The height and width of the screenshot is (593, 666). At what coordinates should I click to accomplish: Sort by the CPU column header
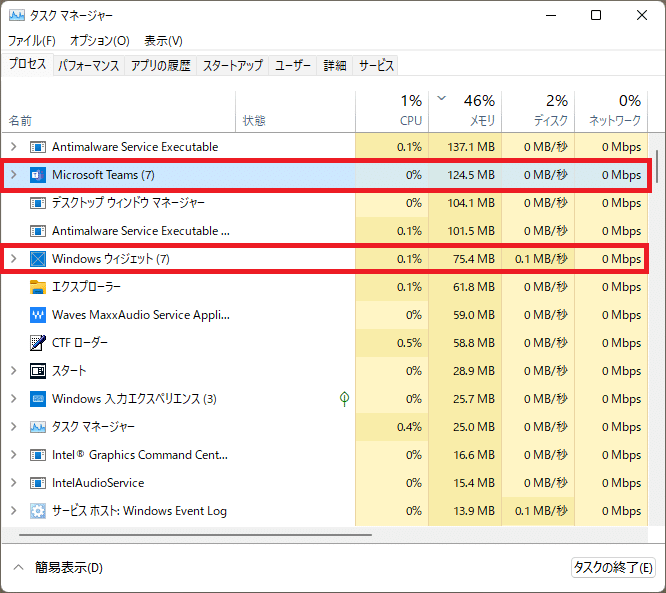point(392,112)
